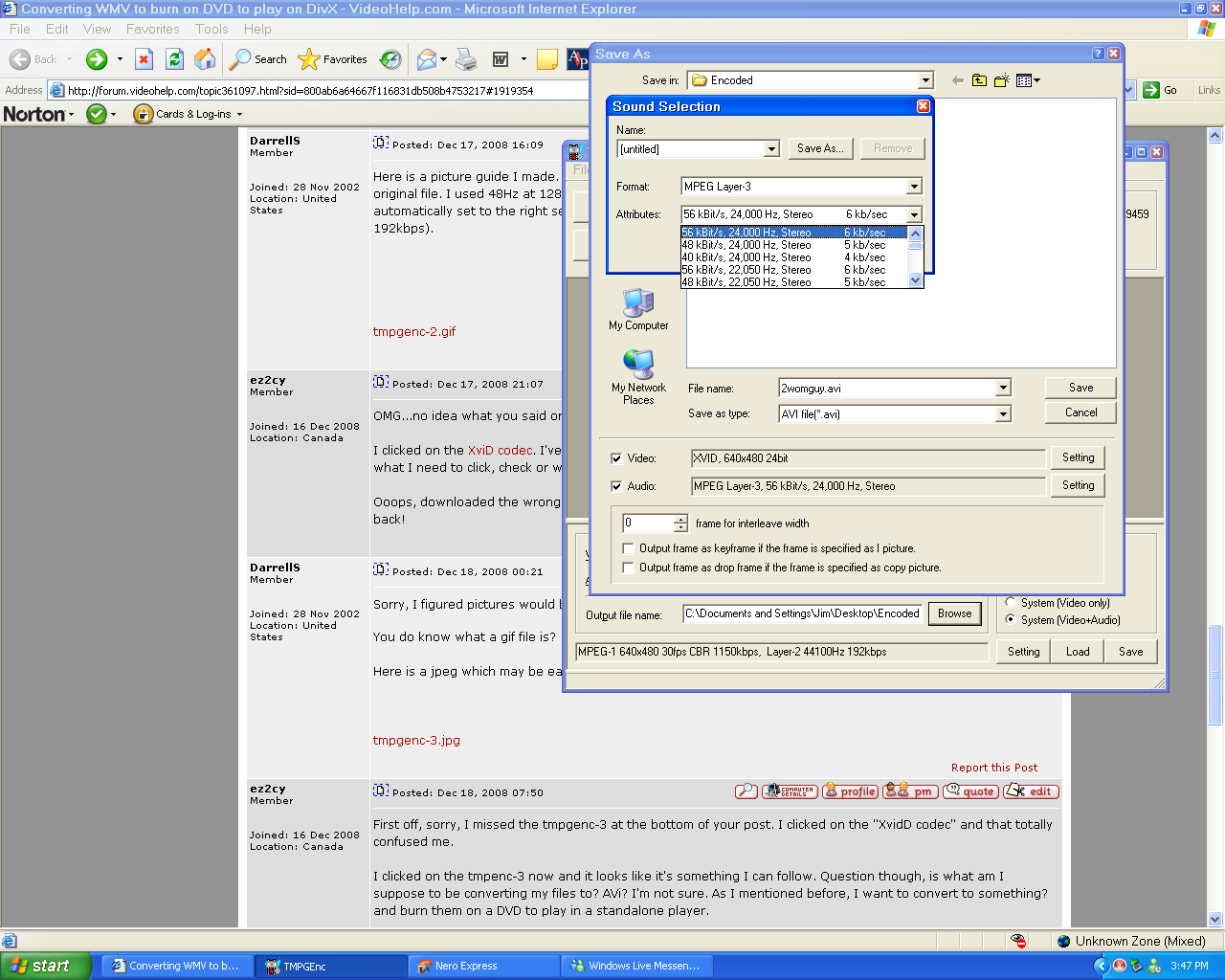Click search magnifier icon under ez2cy post
Image resolution: width=1225 pixels, height=980 pixels.
(x=746, y=791)
